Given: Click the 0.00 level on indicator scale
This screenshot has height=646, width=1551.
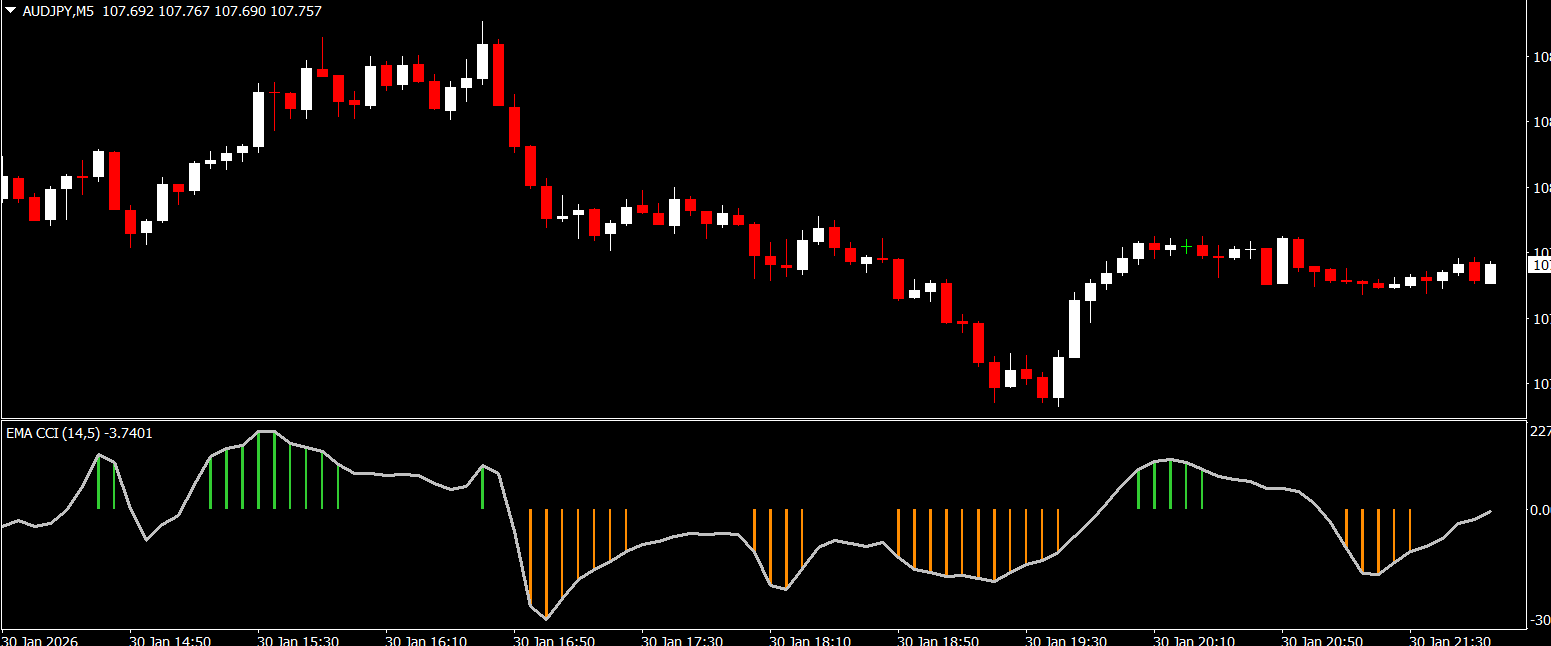Looking at the screenshot, I should pyautogui.click(x=1540, y=510).
